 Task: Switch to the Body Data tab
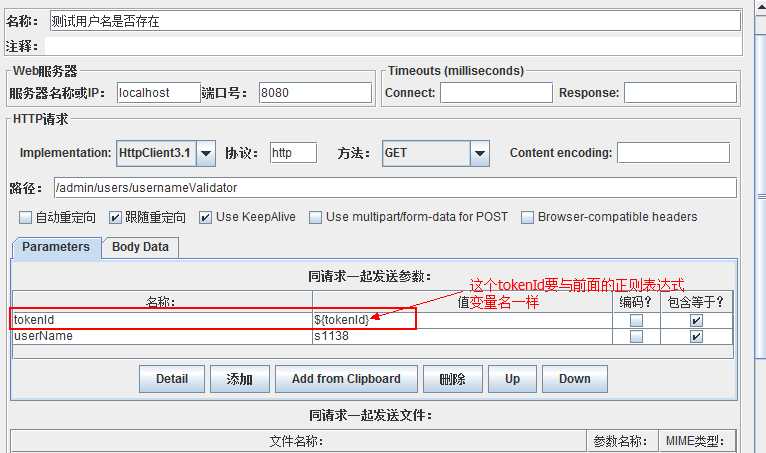[140, 247]
